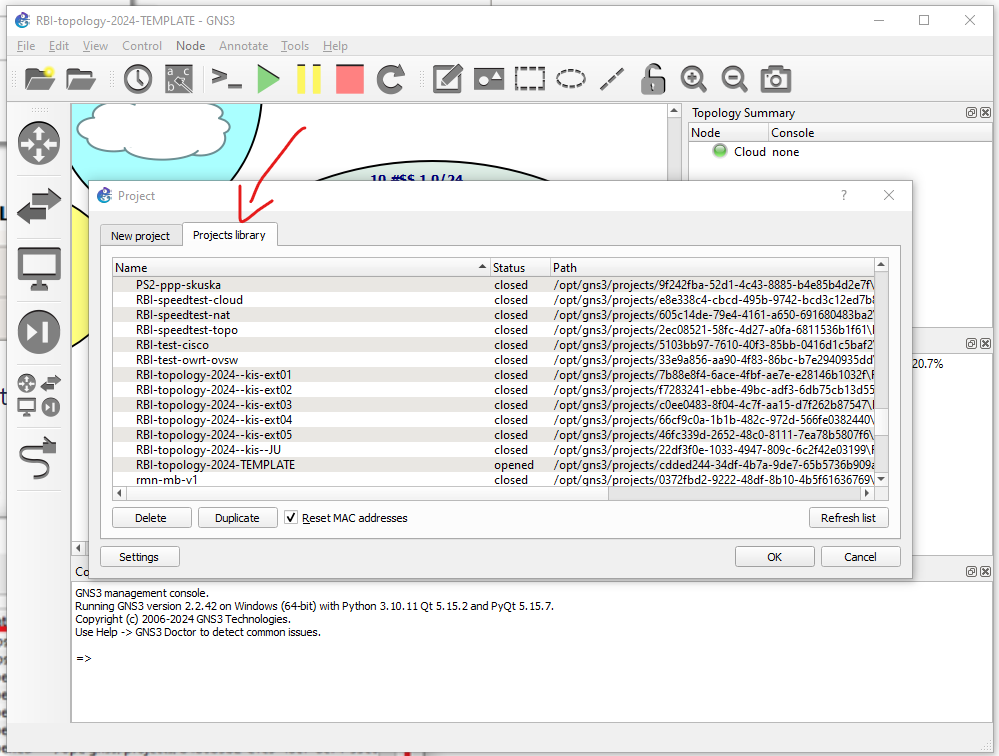Click scroll down arrow of project list
This screenshot has height=756, width=999.
[x=881, y=479]
